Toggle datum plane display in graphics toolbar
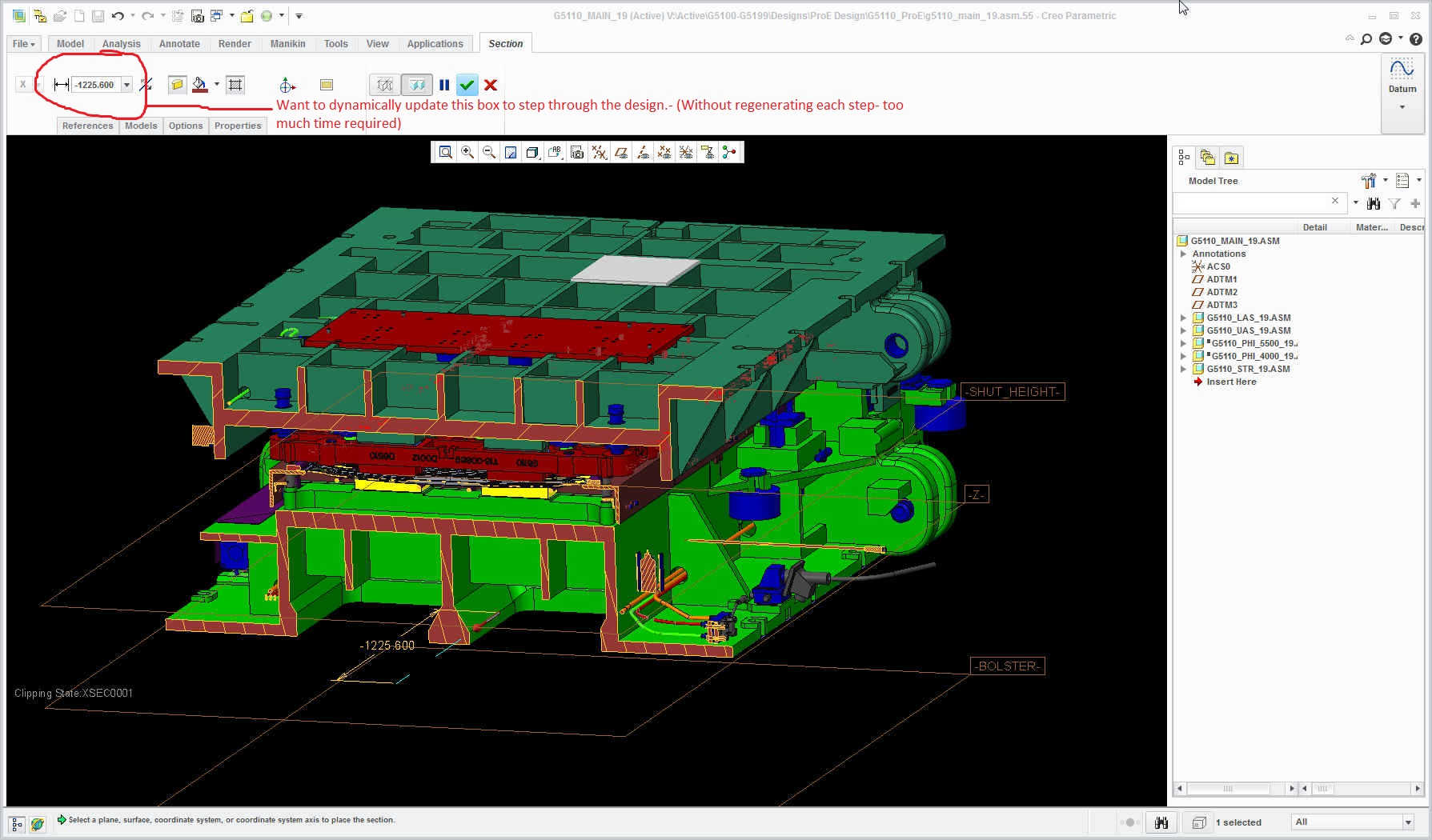This screenshot has height=840, width=1432. 621,152
